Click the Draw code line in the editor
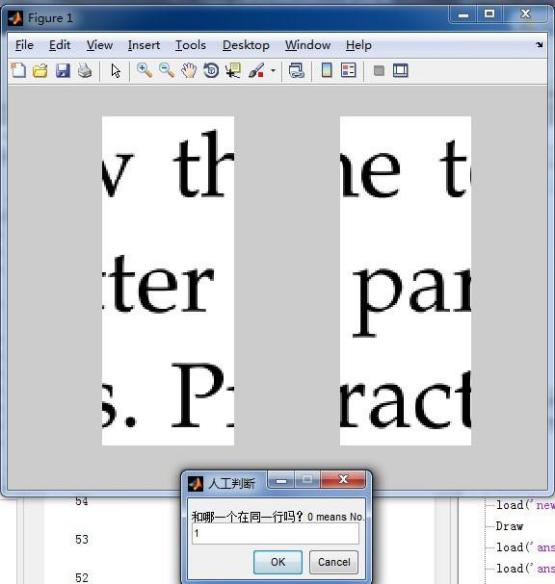 [x=509, y=526]
